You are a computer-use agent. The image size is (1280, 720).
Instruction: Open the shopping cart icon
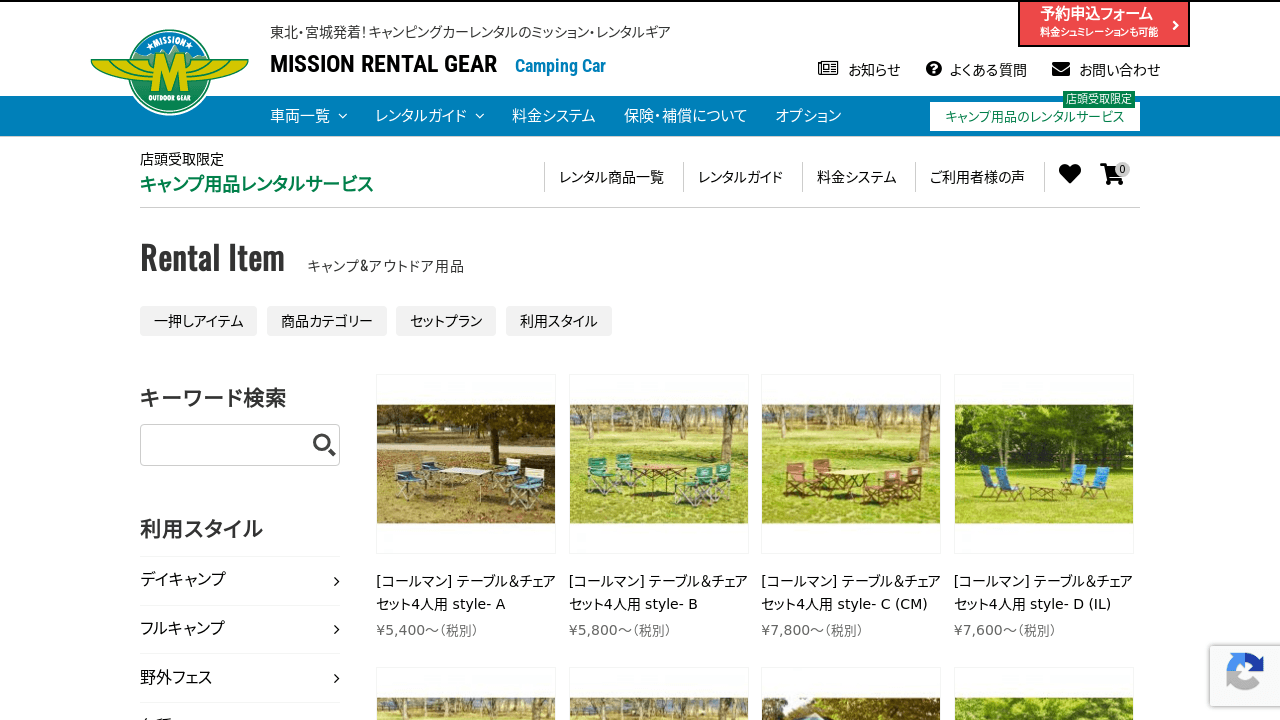(1111, 174)
